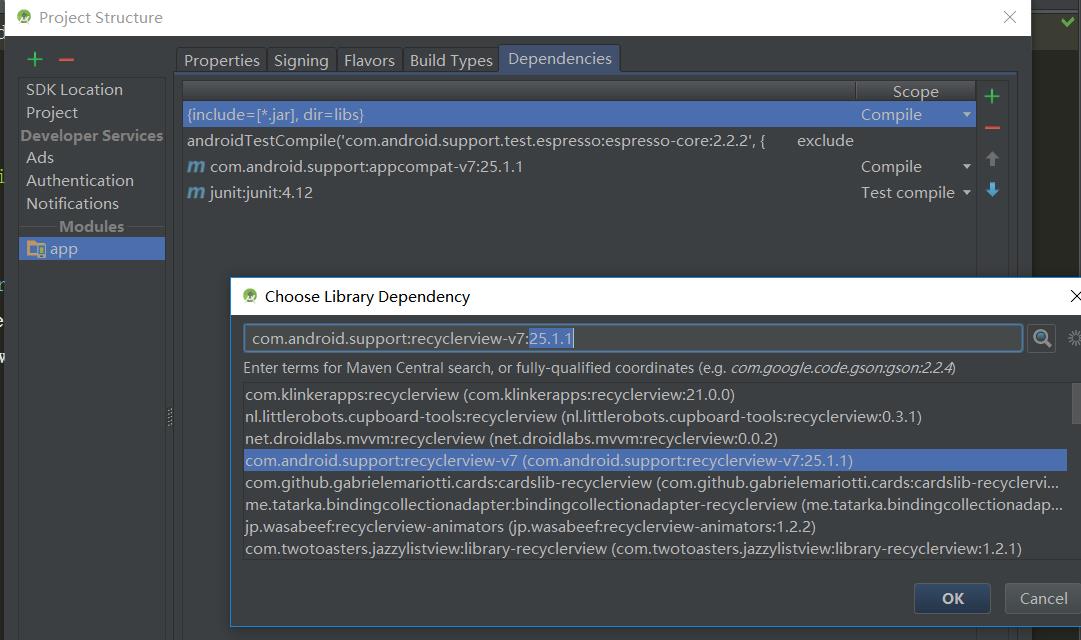This screenshot has width=1081, height=640.
Task: Open SDK Location in the sidebar
Action: [x=74, y=90]
